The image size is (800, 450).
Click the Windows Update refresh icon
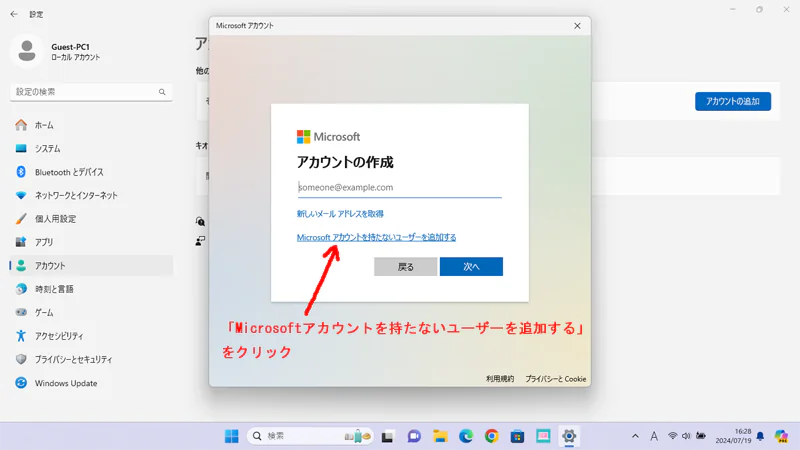tap(21, 383)
